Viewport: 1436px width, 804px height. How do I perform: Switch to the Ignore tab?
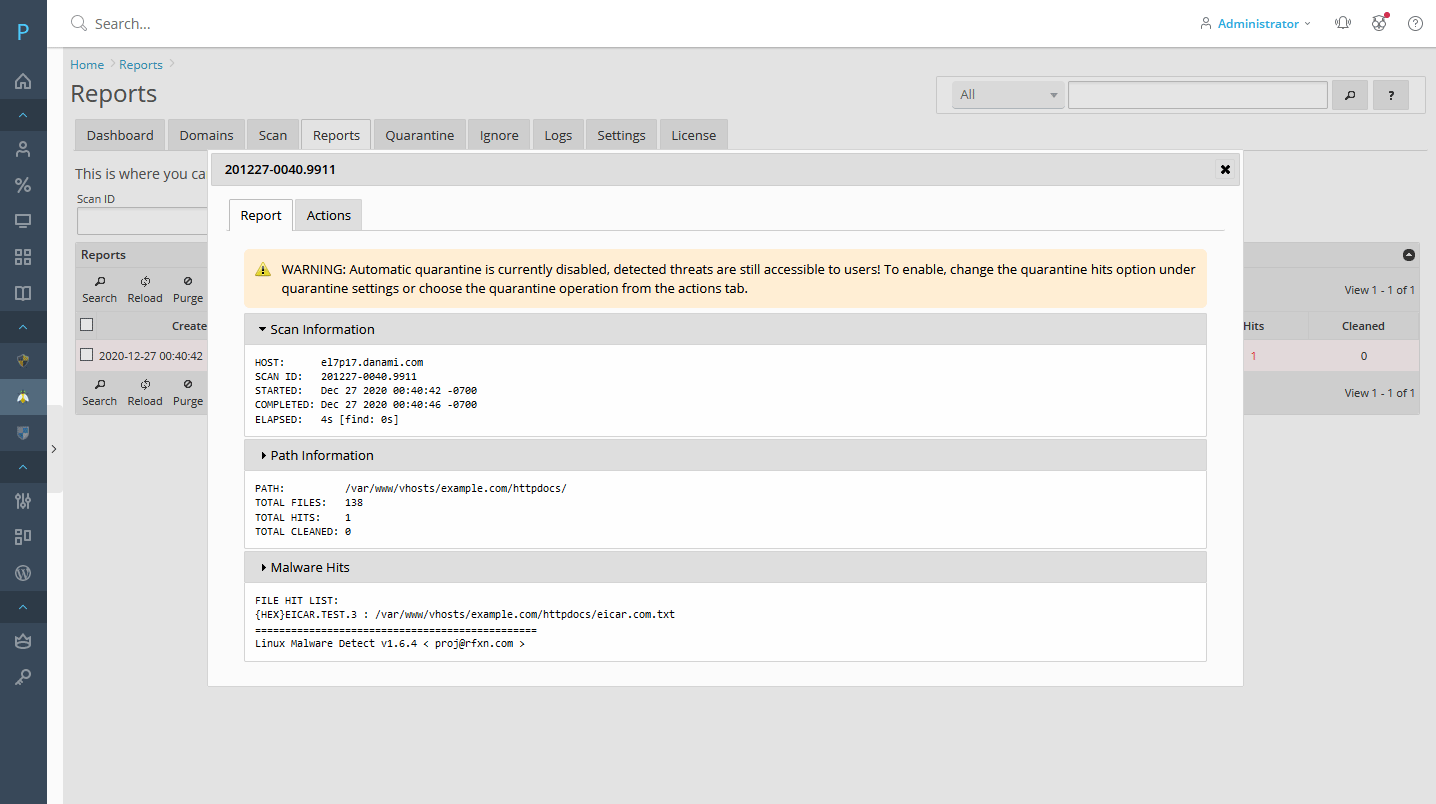(x=499, y=135)
